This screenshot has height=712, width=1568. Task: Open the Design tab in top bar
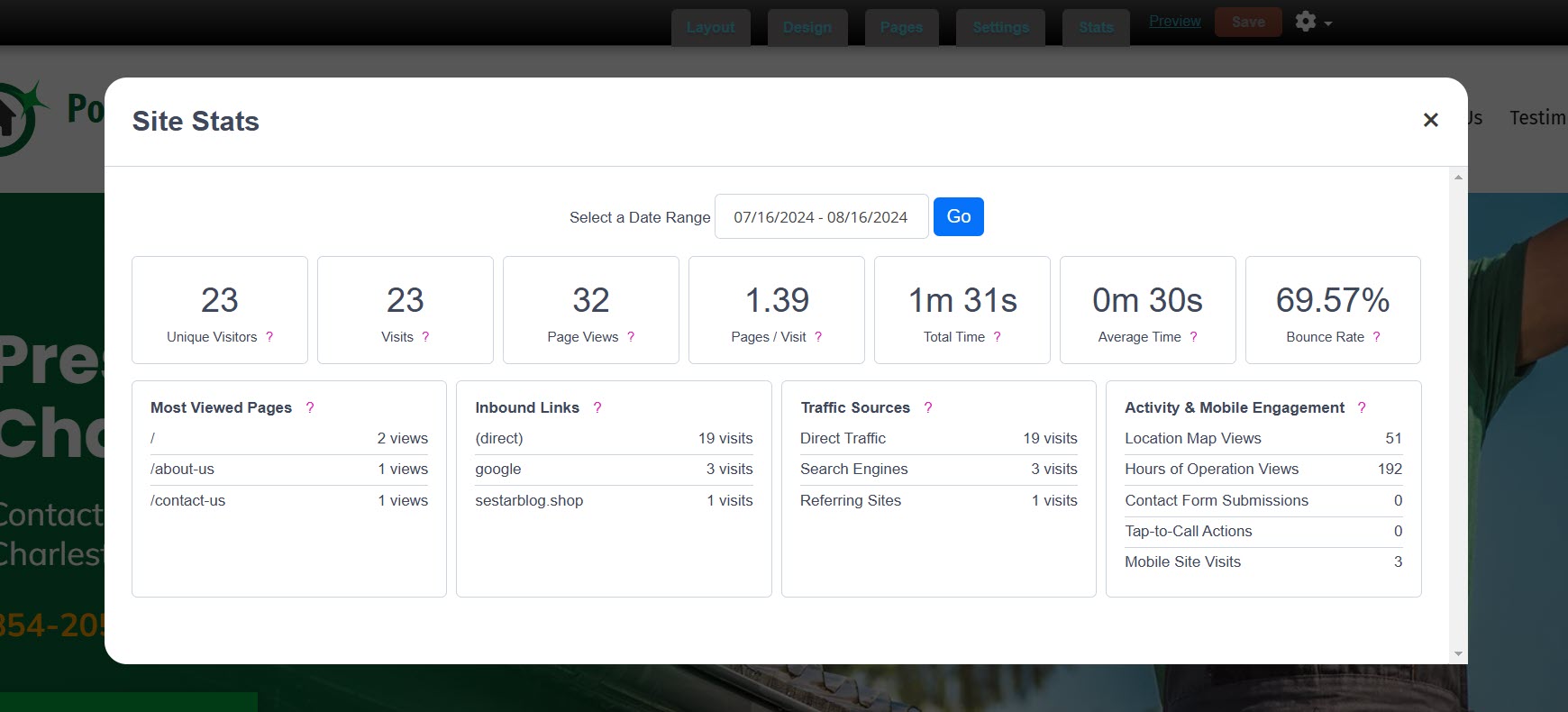(x=807, y=27)
